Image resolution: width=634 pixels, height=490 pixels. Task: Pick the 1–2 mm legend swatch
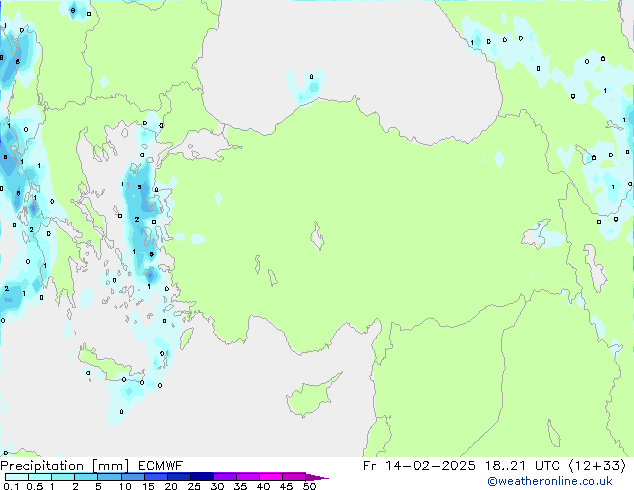(63, 477)
